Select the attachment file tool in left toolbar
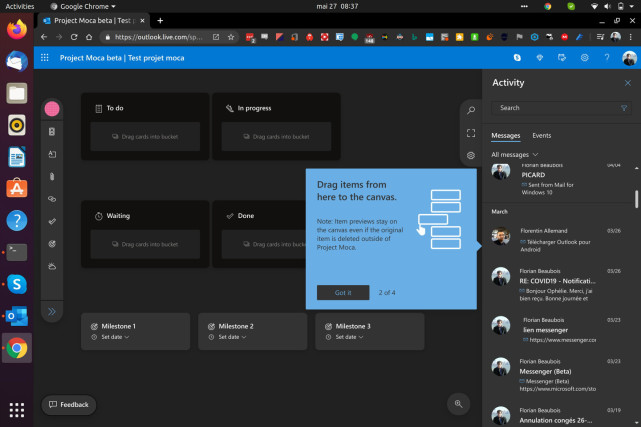The height and width of the screenshot is (427, 641). pos(52,177)
